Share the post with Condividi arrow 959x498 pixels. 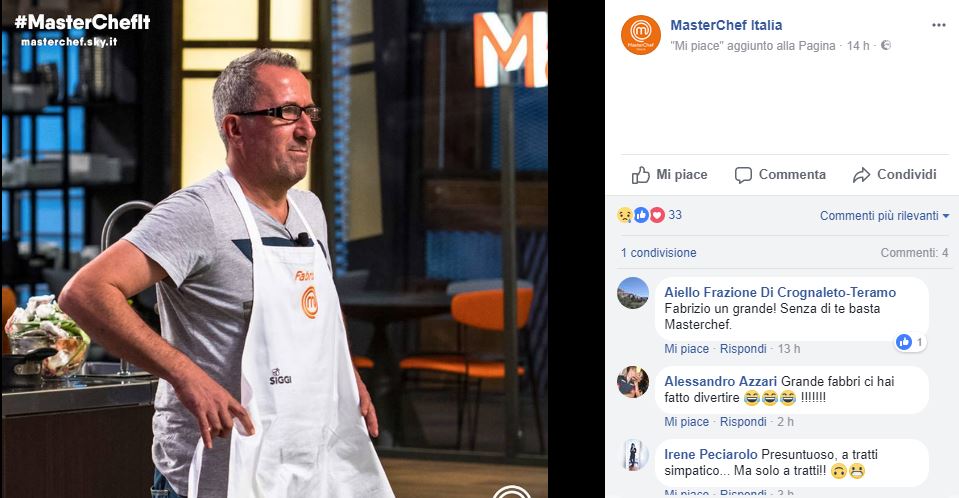[894, 175]
